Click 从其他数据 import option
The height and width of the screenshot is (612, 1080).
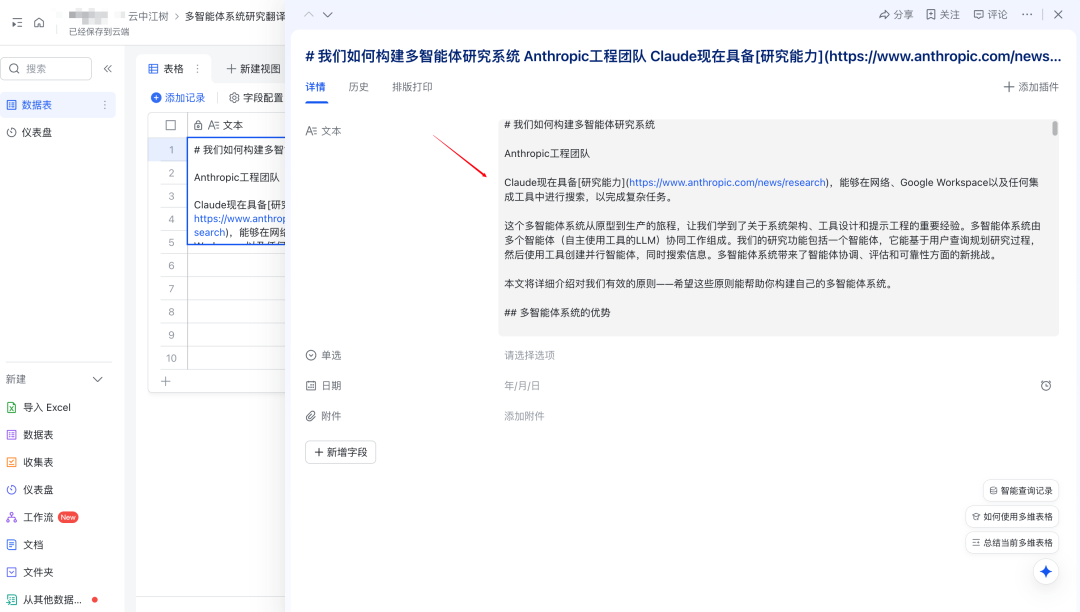(51, 600)
